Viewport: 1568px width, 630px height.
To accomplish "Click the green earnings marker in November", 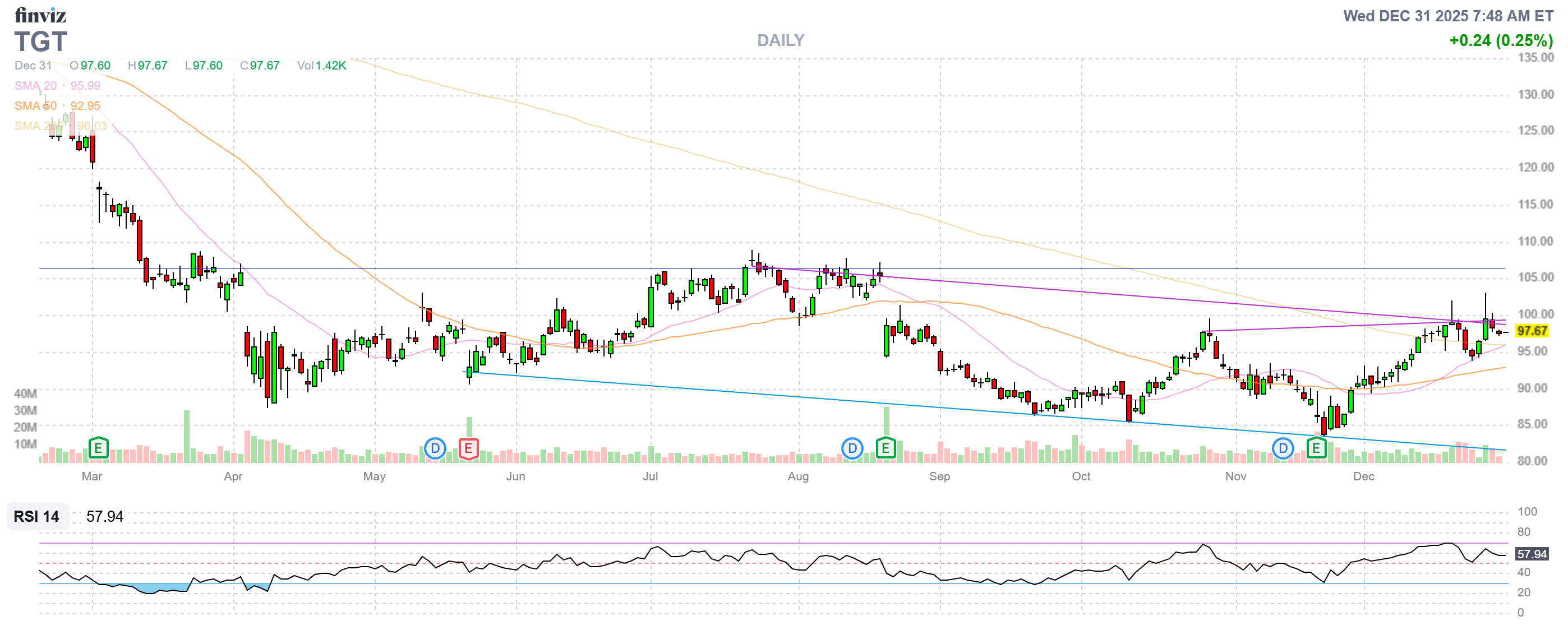I will (1316, 449).
